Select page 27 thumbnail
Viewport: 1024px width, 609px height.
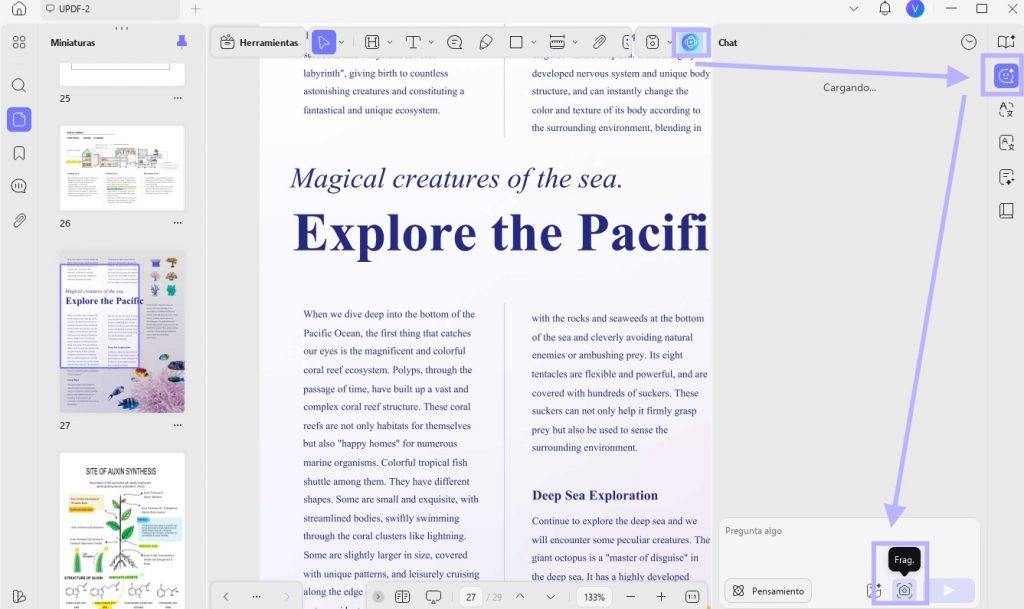122,332
